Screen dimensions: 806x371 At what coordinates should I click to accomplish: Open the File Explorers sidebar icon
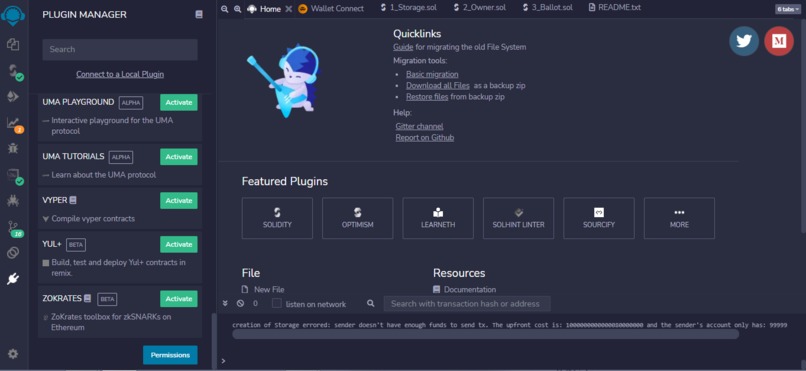tap(13, 45)
